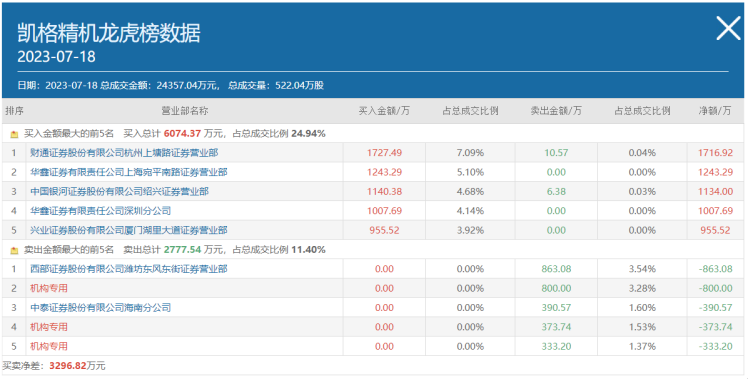The height and width of the screenshot is (380, 748).
Task: Select net amount 1716.92
Action: tap(715, 153)
